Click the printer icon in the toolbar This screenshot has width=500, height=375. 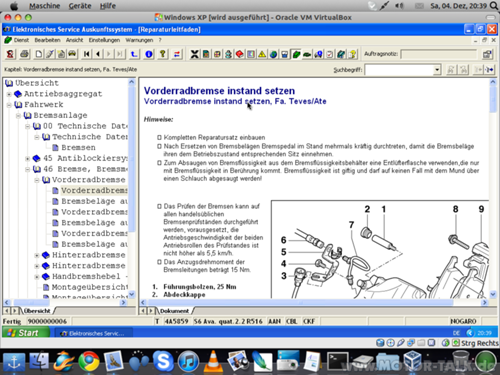[24, 54]
